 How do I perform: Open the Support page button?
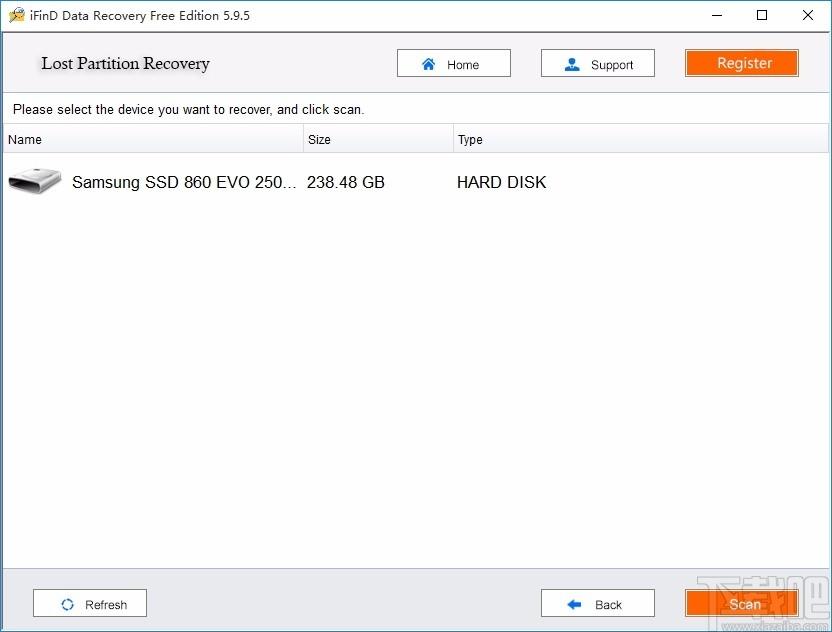597,64
